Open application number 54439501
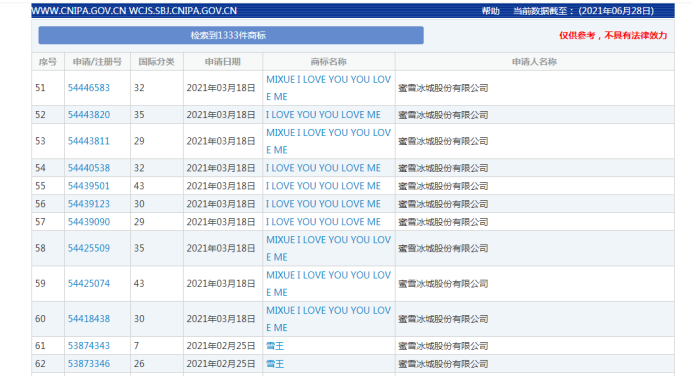This screenshot has height=377, width=693. point(89,186)
